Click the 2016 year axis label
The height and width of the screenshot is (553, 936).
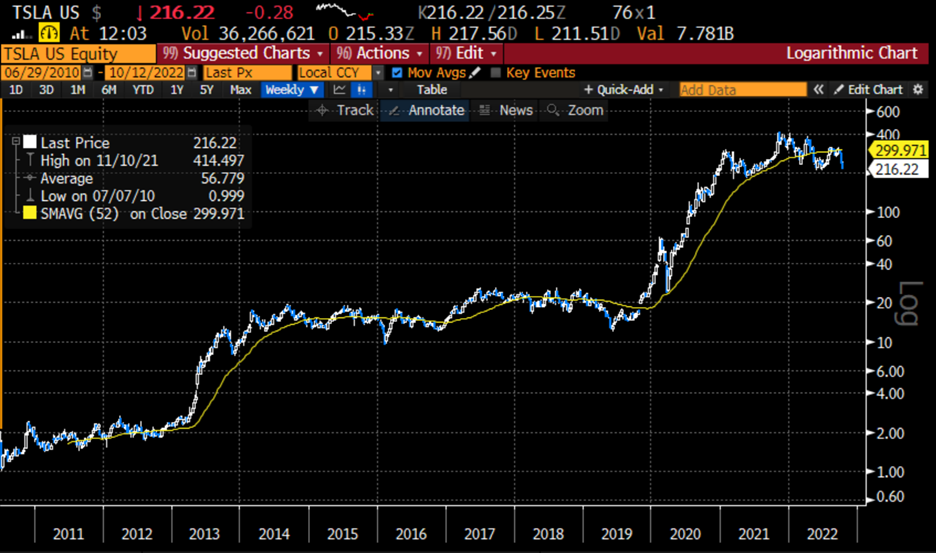point(411,533)
